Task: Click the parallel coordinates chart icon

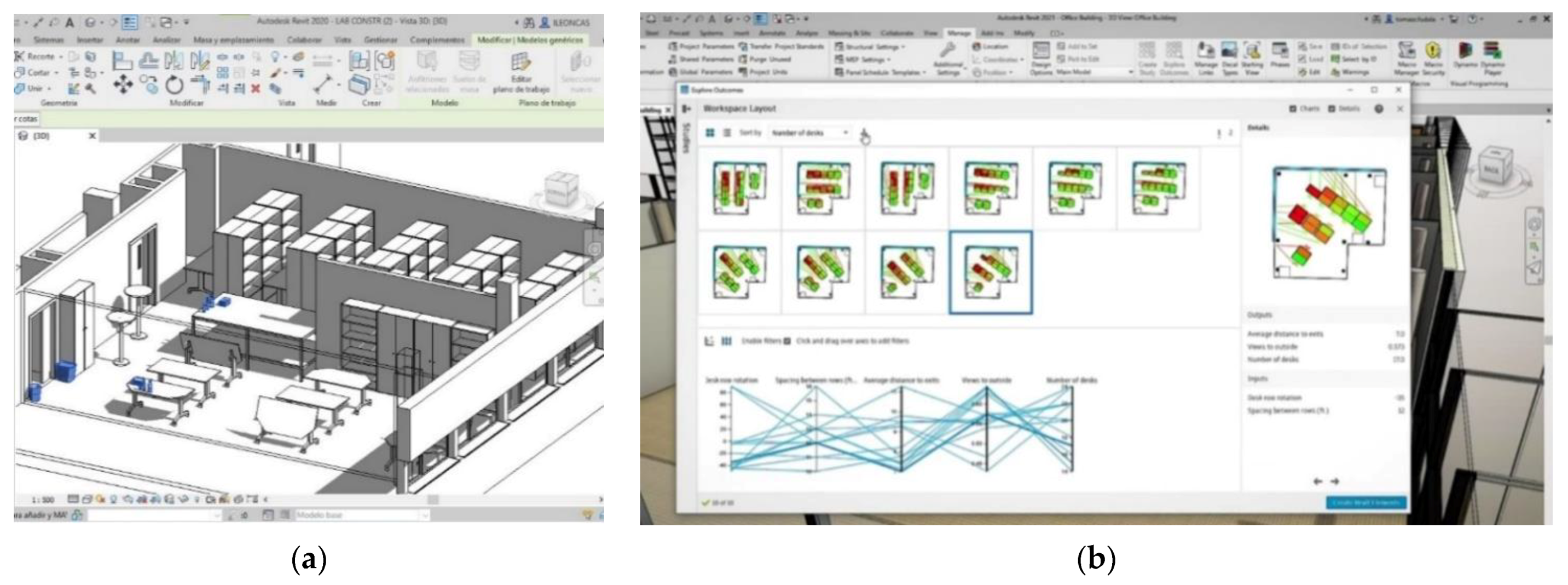Action: click(x=726, y=341)
